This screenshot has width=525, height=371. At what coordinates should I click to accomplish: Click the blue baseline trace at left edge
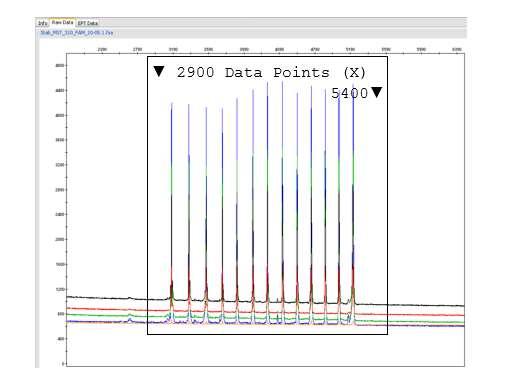69,321
